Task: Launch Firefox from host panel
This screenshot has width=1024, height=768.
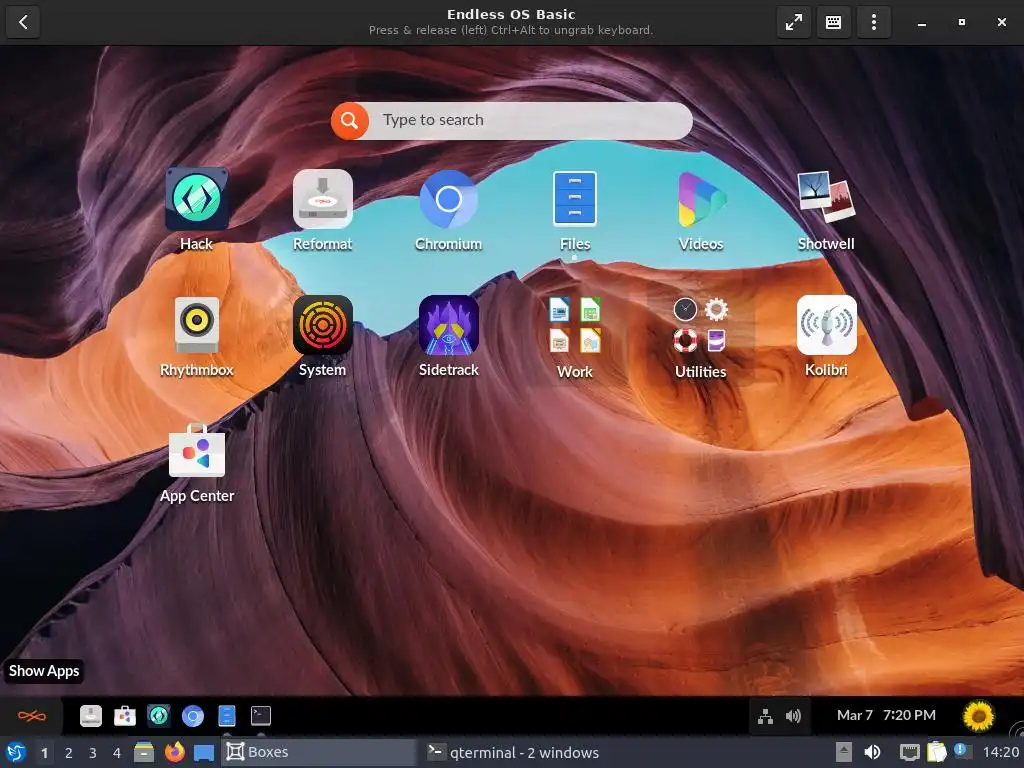Action: 174,753
